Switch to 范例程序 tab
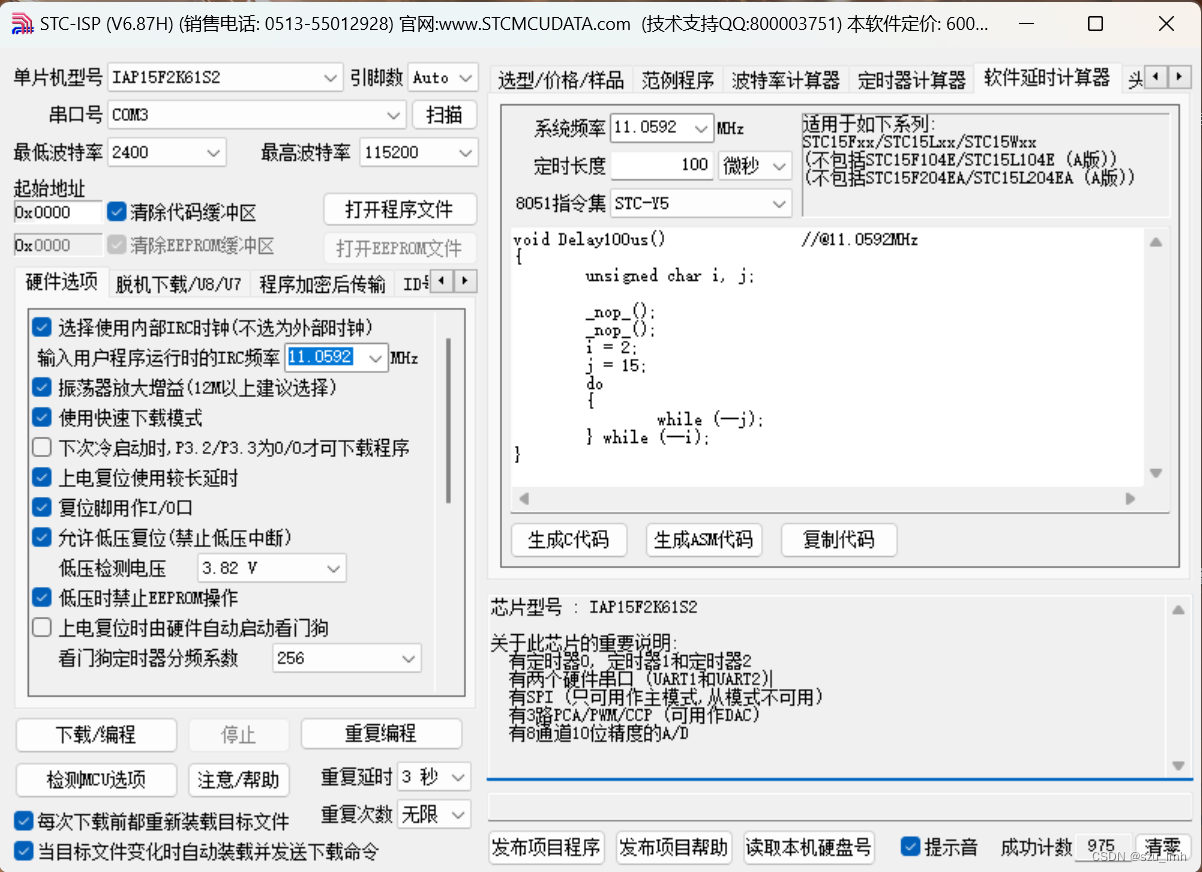 (678, 81)
